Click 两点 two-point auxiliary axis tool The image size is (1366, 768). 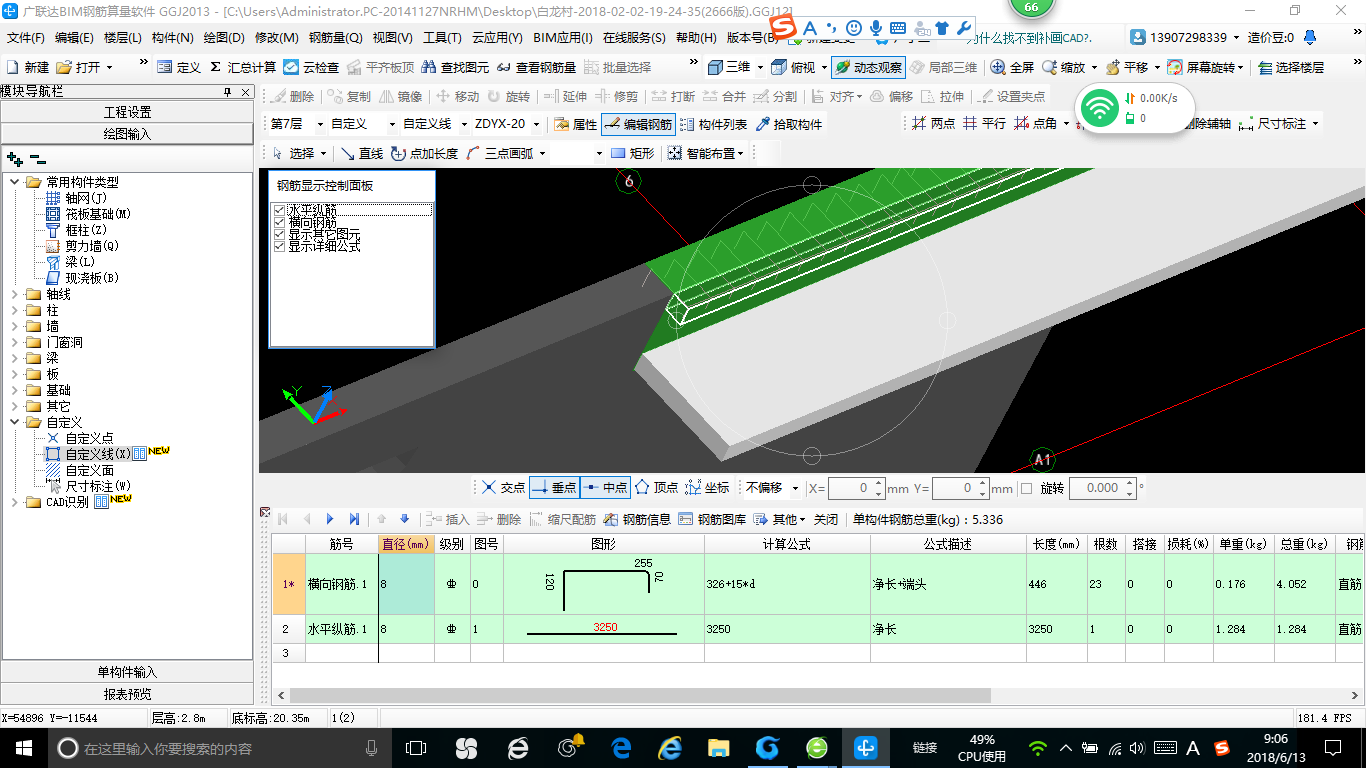pos(933,124)
